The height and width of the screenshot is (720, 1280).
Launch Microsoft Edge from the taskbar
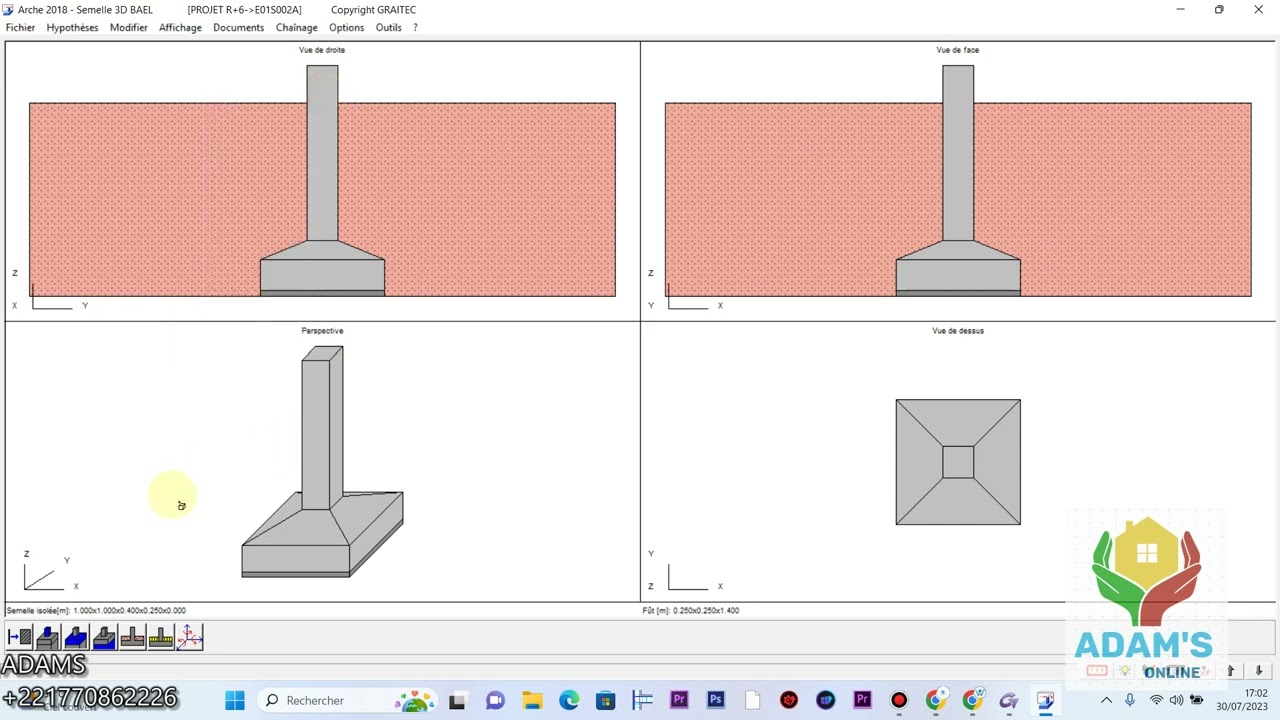569,700
